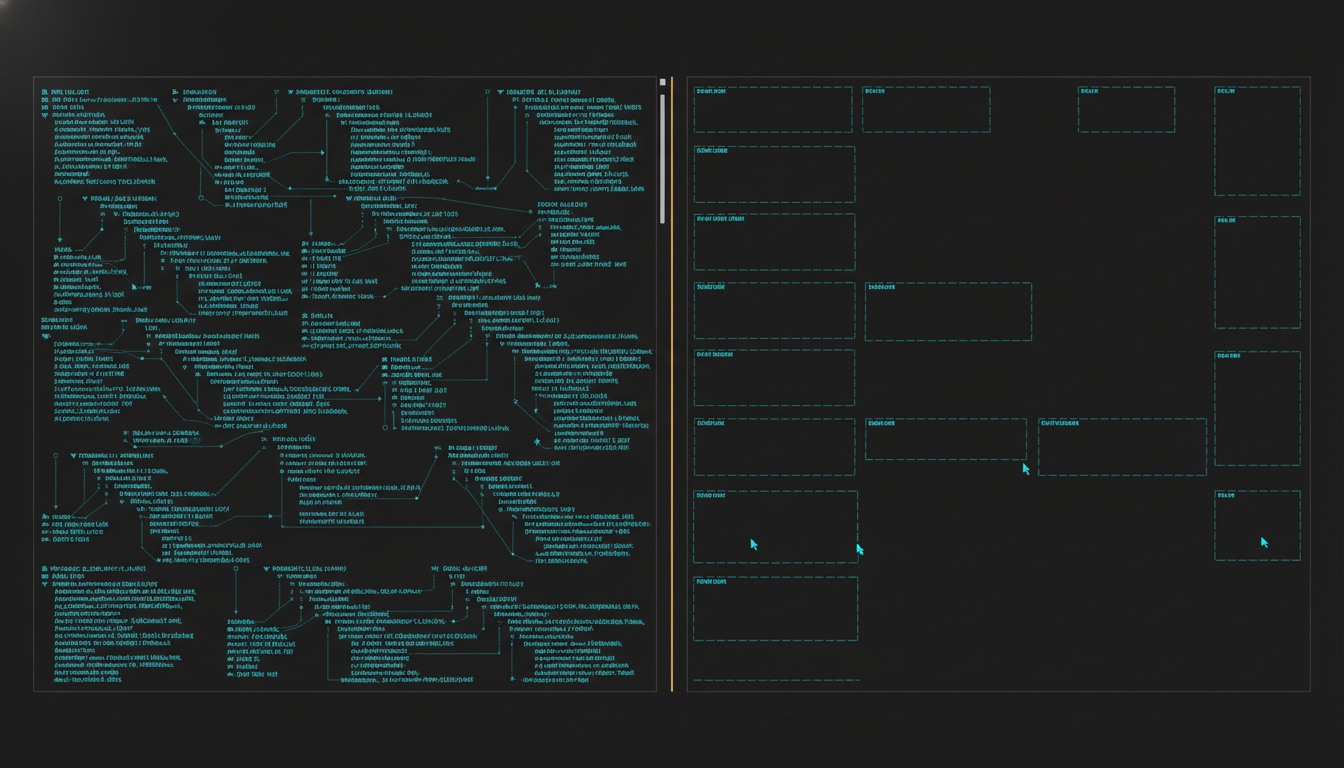Select the first dashed box in right panel's top row
Screen dimensions: 1344x768
click(x=773, y=110)
